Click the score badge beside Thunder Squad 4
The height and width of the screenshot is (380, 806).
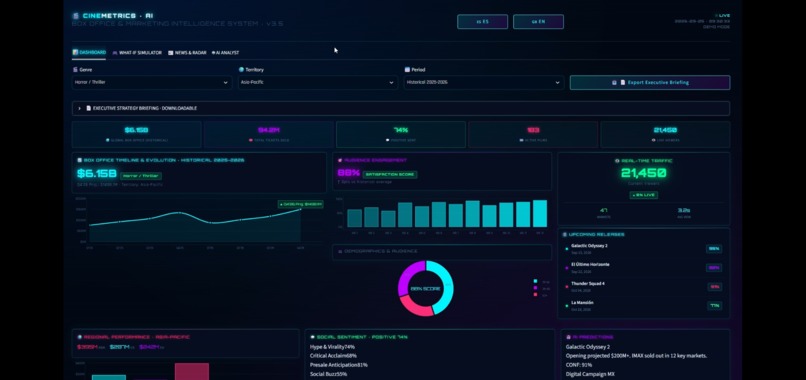(x=714, y=287)
